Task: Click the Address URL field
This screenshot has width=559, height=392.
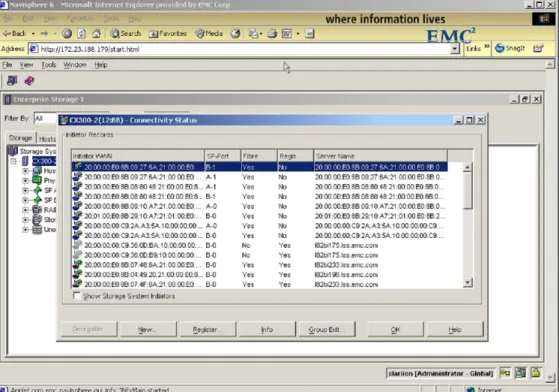Action: (x=240, y=49)
